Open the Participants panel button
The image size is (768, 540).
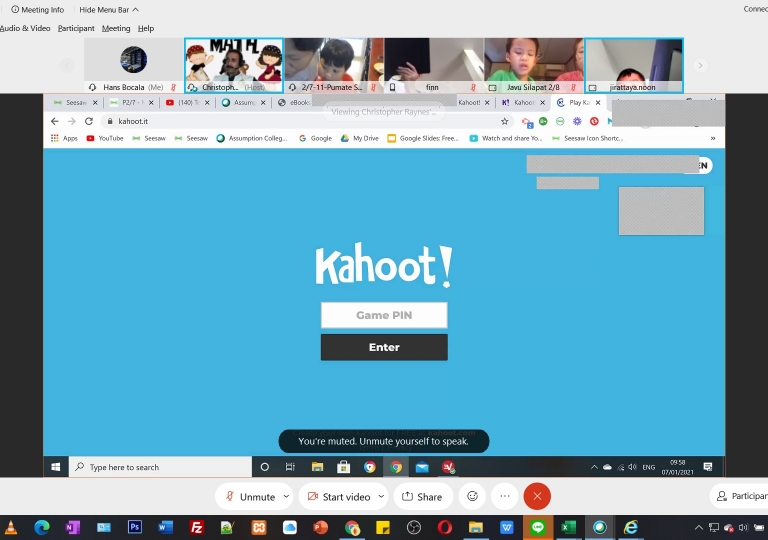(x=740, y=496)
